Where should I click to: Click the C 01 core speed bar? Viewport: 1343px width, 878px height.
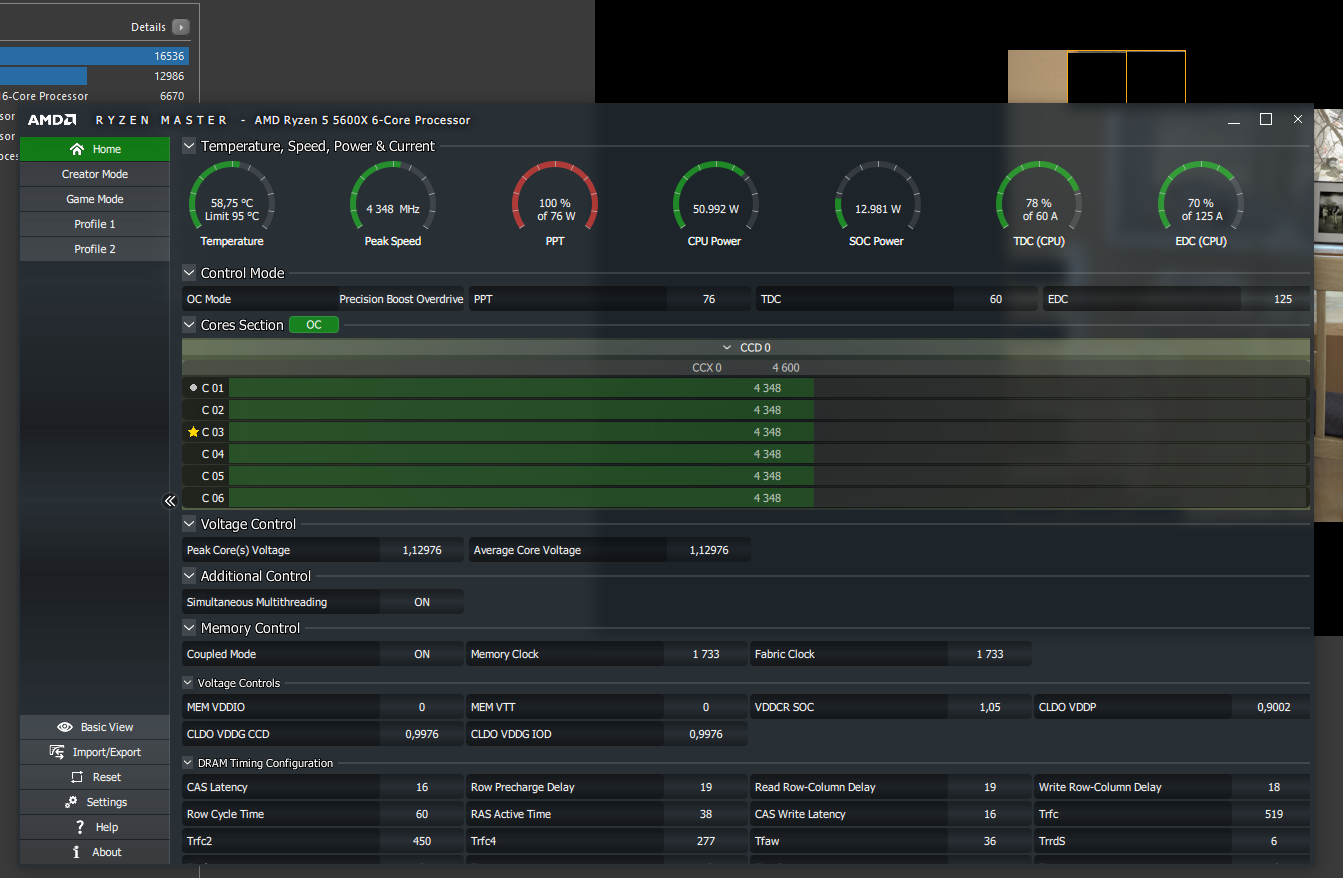(768, 388)
